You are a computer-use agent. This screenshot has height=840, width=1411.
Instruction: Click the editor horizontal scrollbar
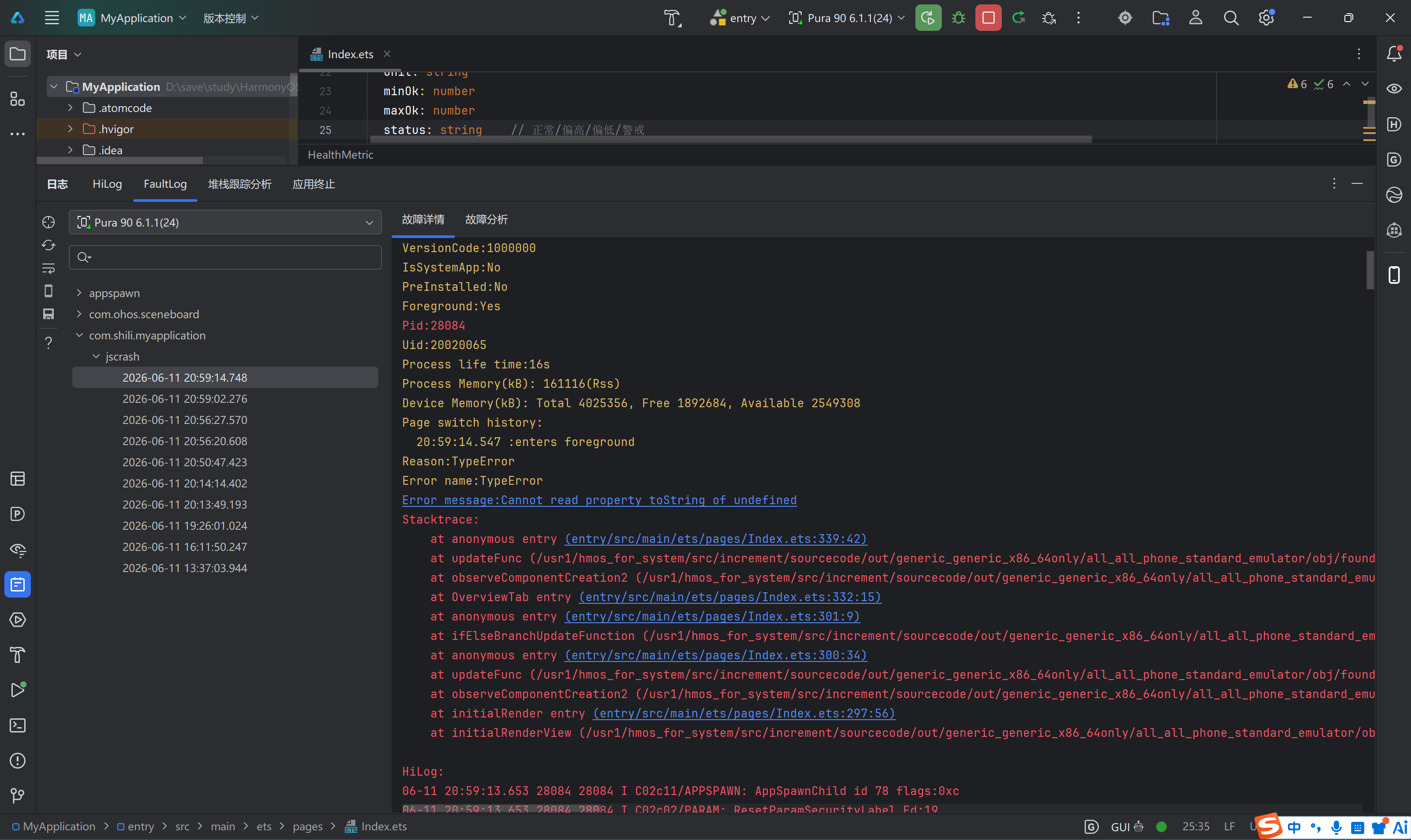[731, 139]
